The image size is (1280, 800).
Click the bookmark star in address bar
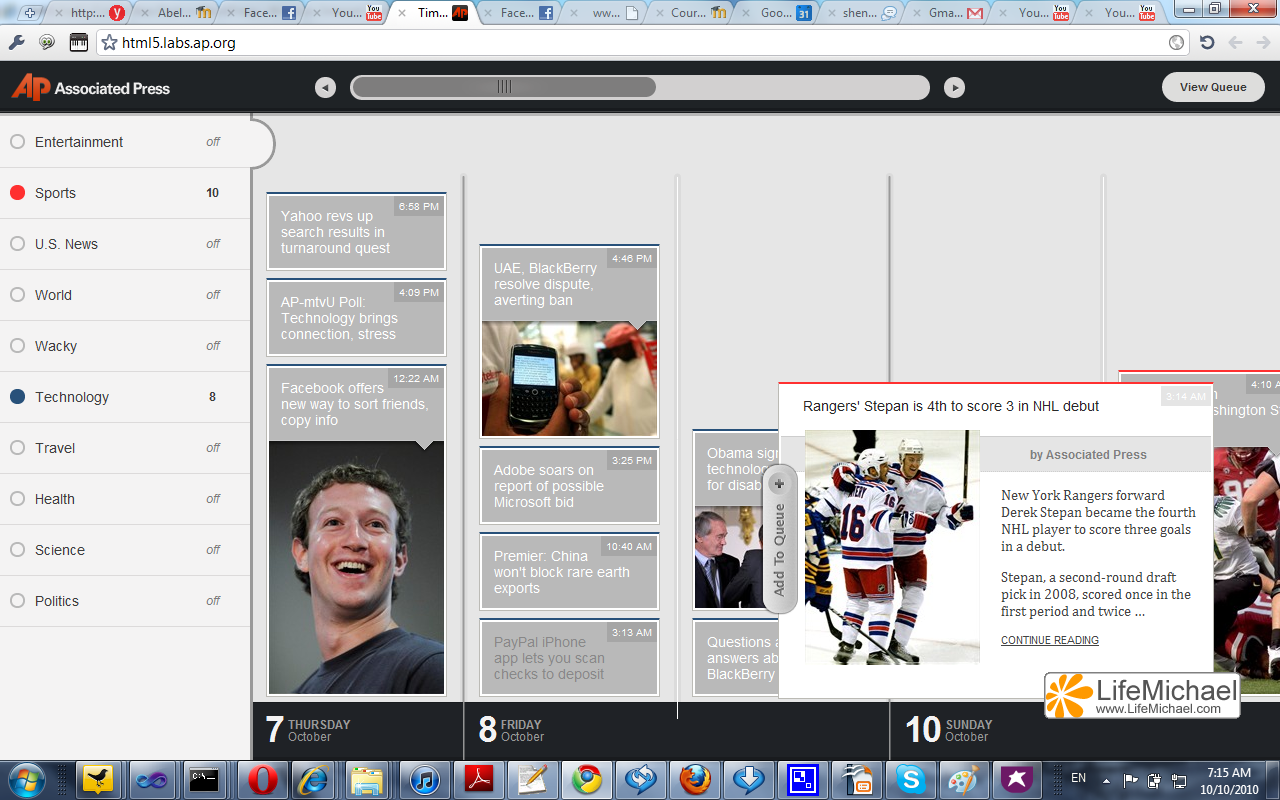(x=110, y=43)
